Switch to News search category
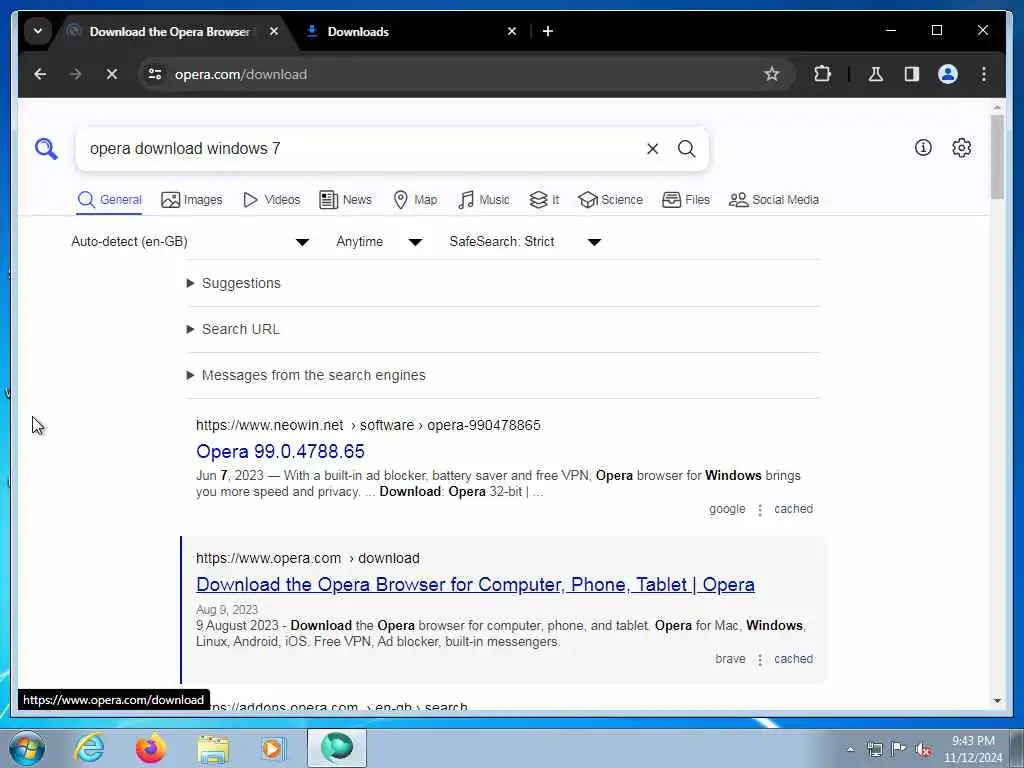Screen dimensions: 1024x768 coord(345,200)
